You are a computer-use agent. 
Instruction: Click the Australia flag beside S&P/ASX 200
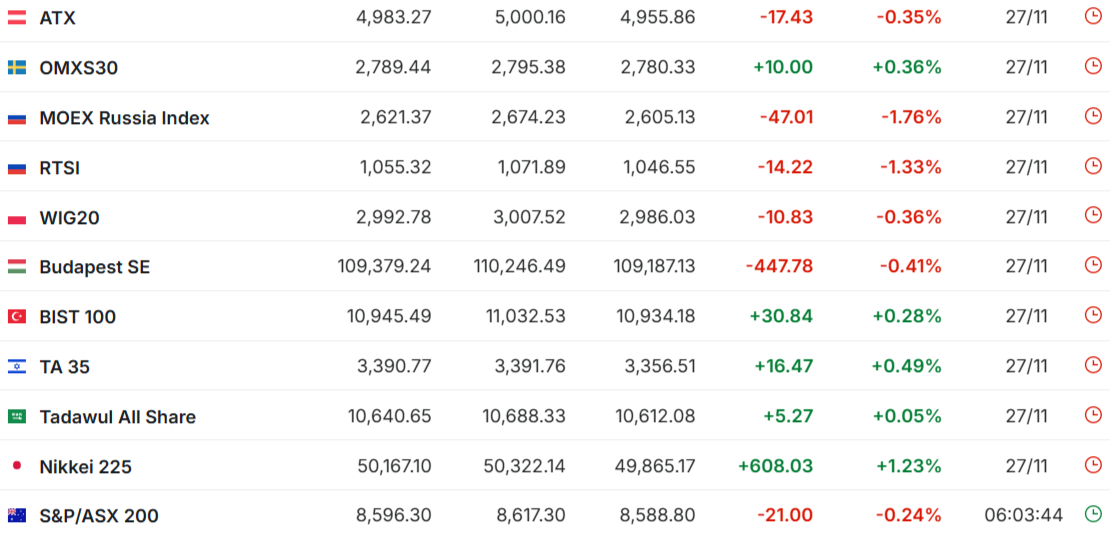coord(17,516)
